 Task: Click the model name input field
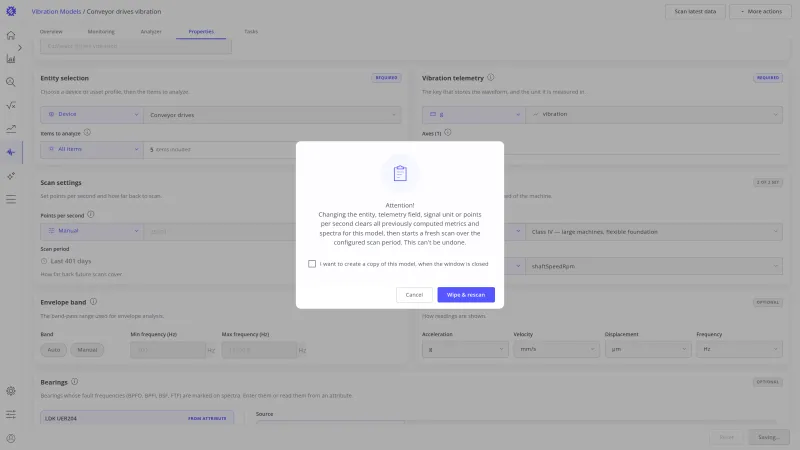[136, 46]
